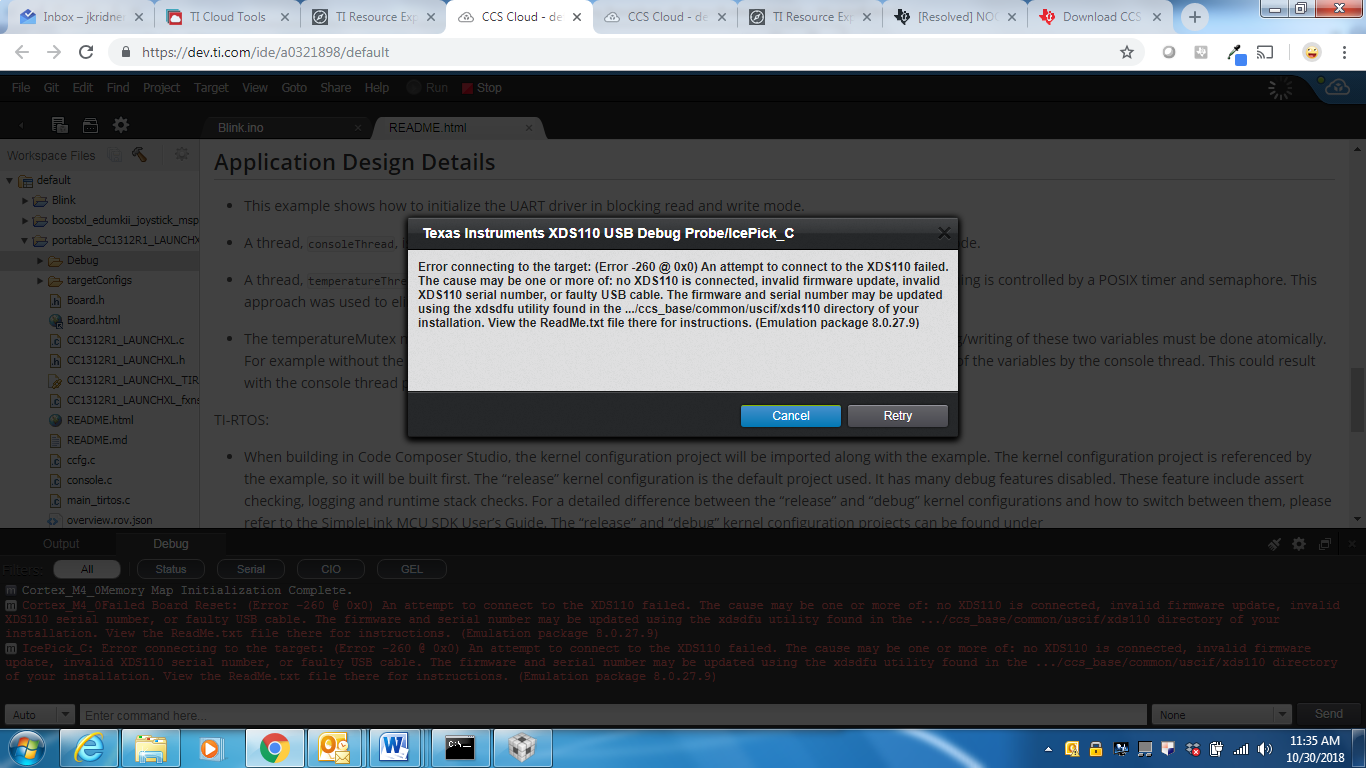The height and width of the screenshot is (768, 1366).
Task: Open the settings gear in left toolbar
Action: [x=121, y=125]
